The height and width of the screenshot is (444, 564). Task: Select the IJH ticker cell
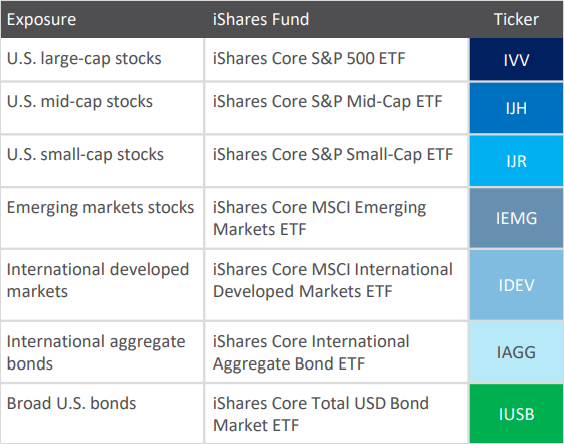tap(516, 108)
